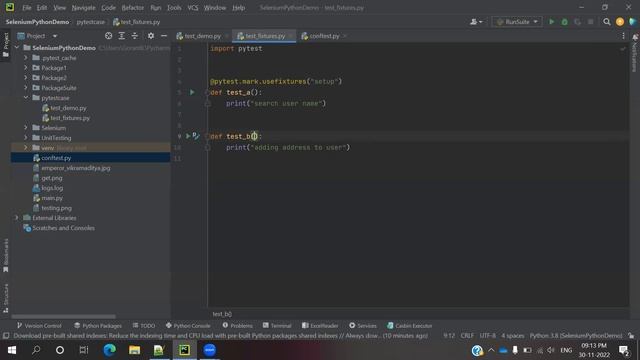The width and height of the screenshot is (640, 360).
Task: Hide the Project tool window
Action: [x=164, y=36]
